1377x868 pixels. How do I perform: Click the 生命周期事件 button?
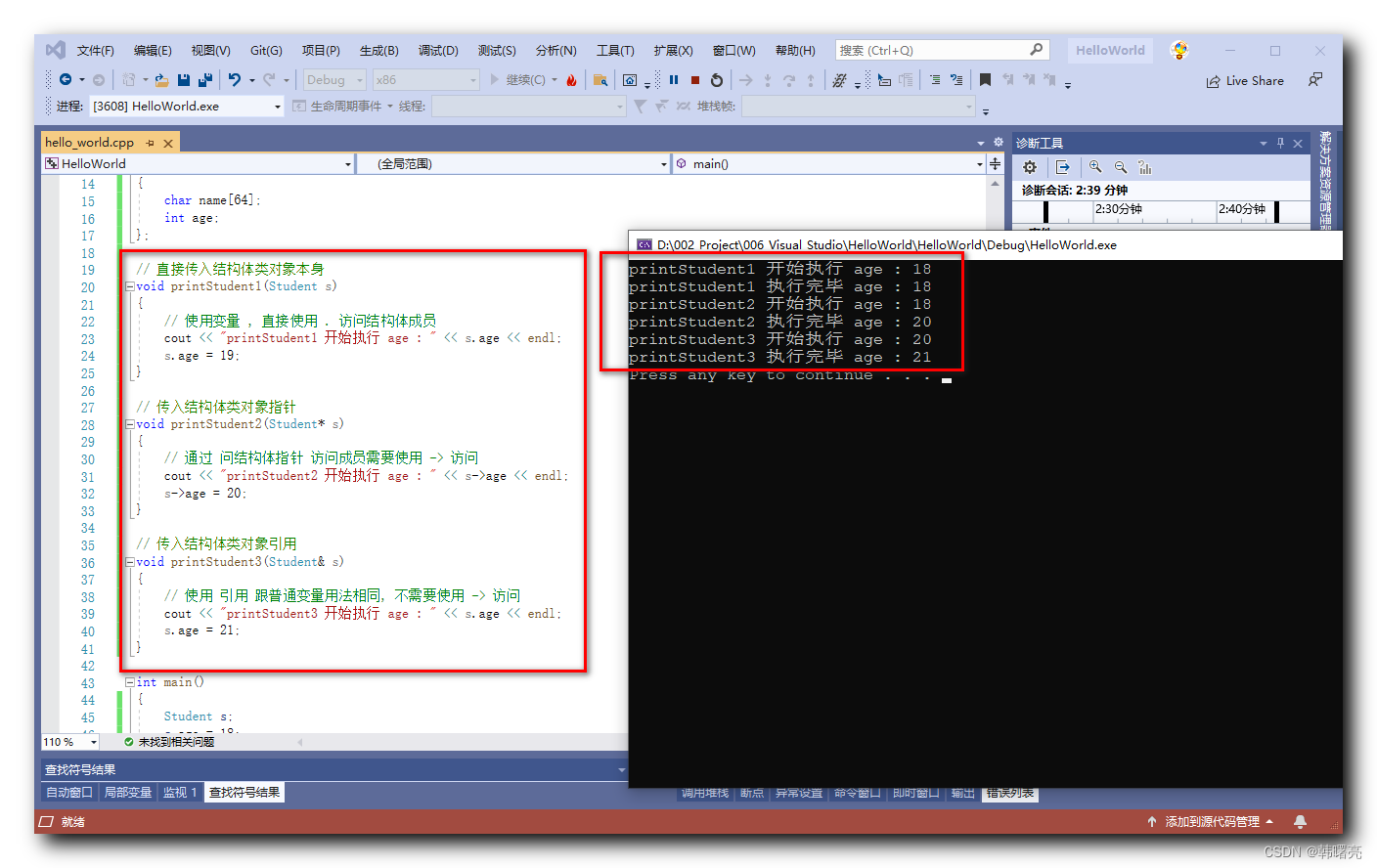338,106
